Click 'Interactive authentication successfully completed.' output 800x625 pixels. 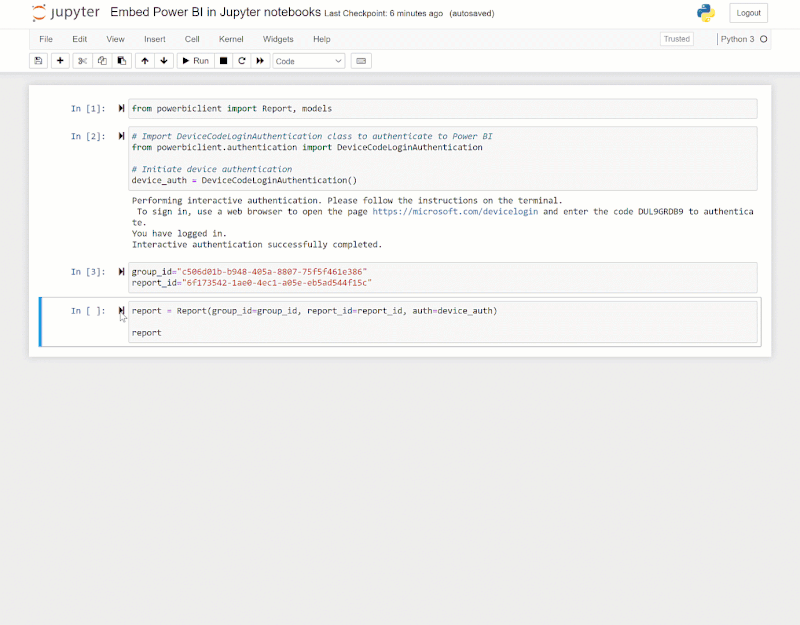click(x=257, y=244)
